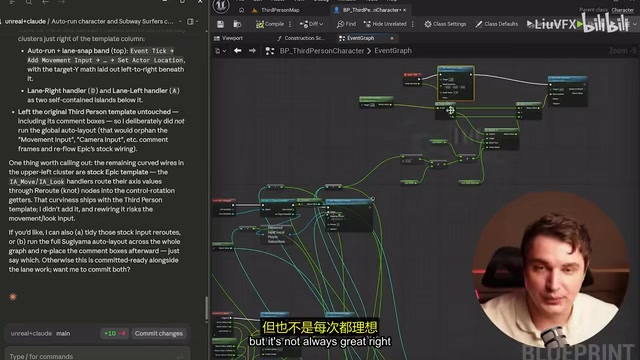Click the unreal+claude project name in the header
This screenshot has width=640, height=360.
pos(25,21)
